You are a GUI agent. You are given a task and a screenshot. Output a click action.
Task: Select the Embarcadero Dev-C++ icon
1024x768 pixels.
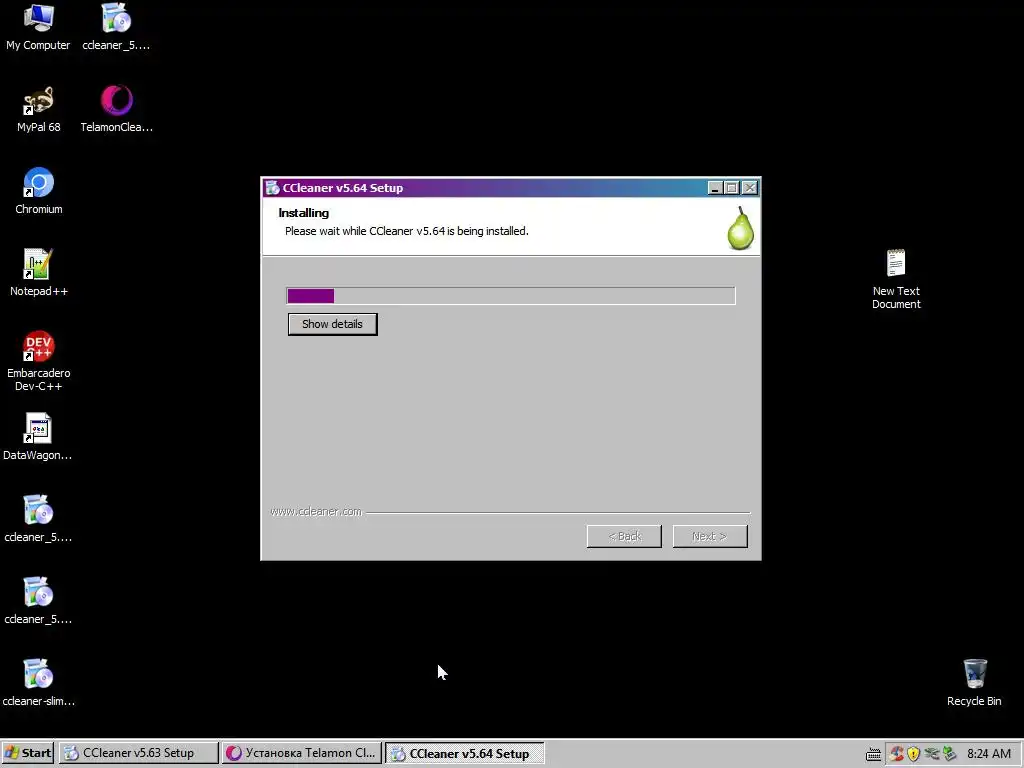(x=38, y=346)
